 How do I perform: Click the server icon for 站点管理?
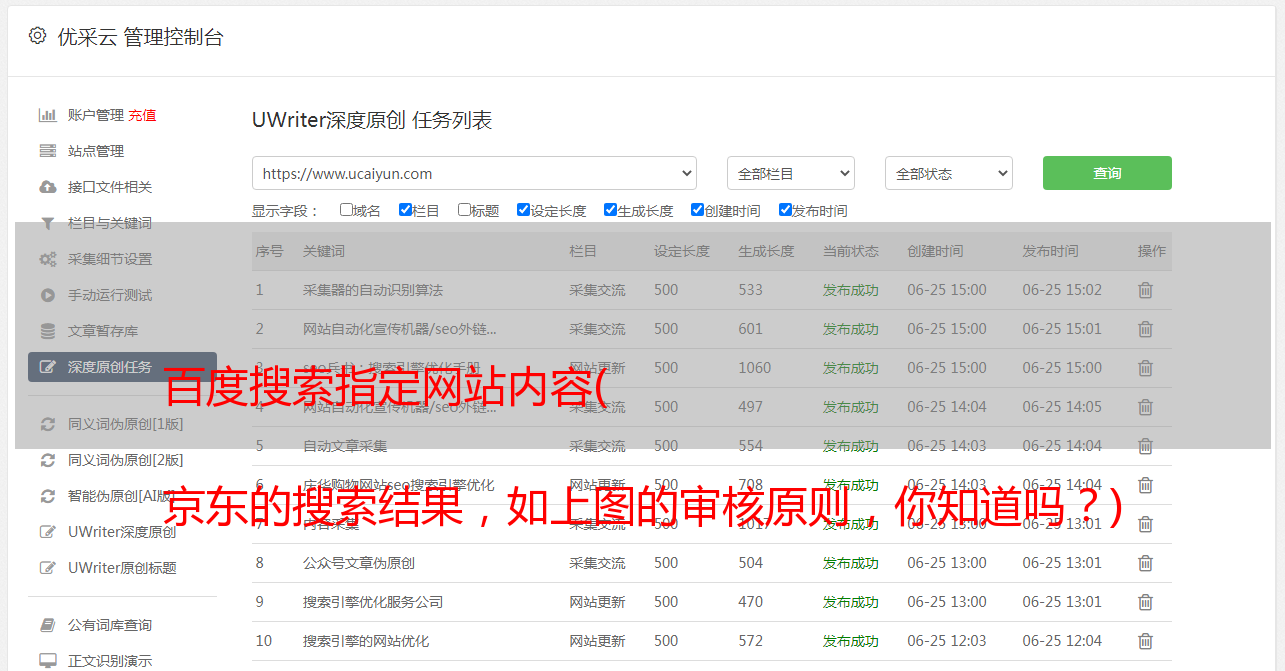click(x=47, y=151)
